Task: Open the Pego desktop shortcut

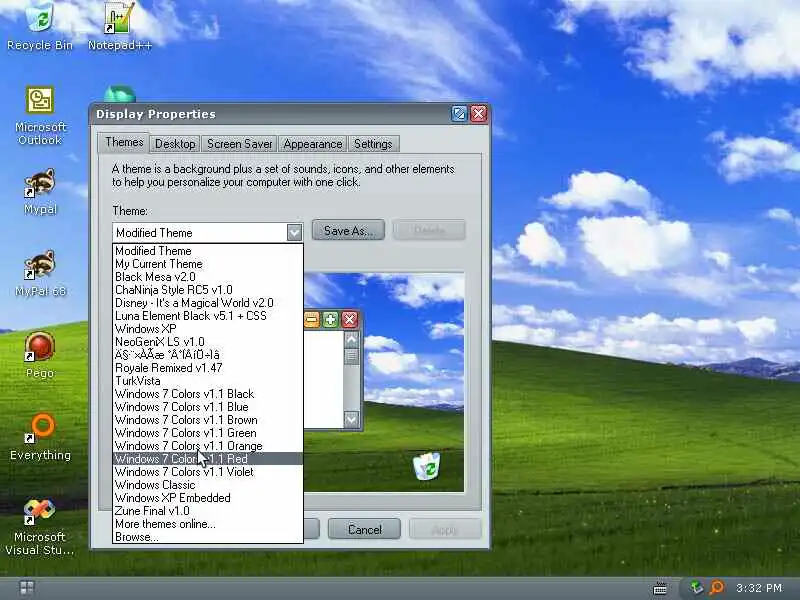Action: pyautogui.click(x=40, y=355)
